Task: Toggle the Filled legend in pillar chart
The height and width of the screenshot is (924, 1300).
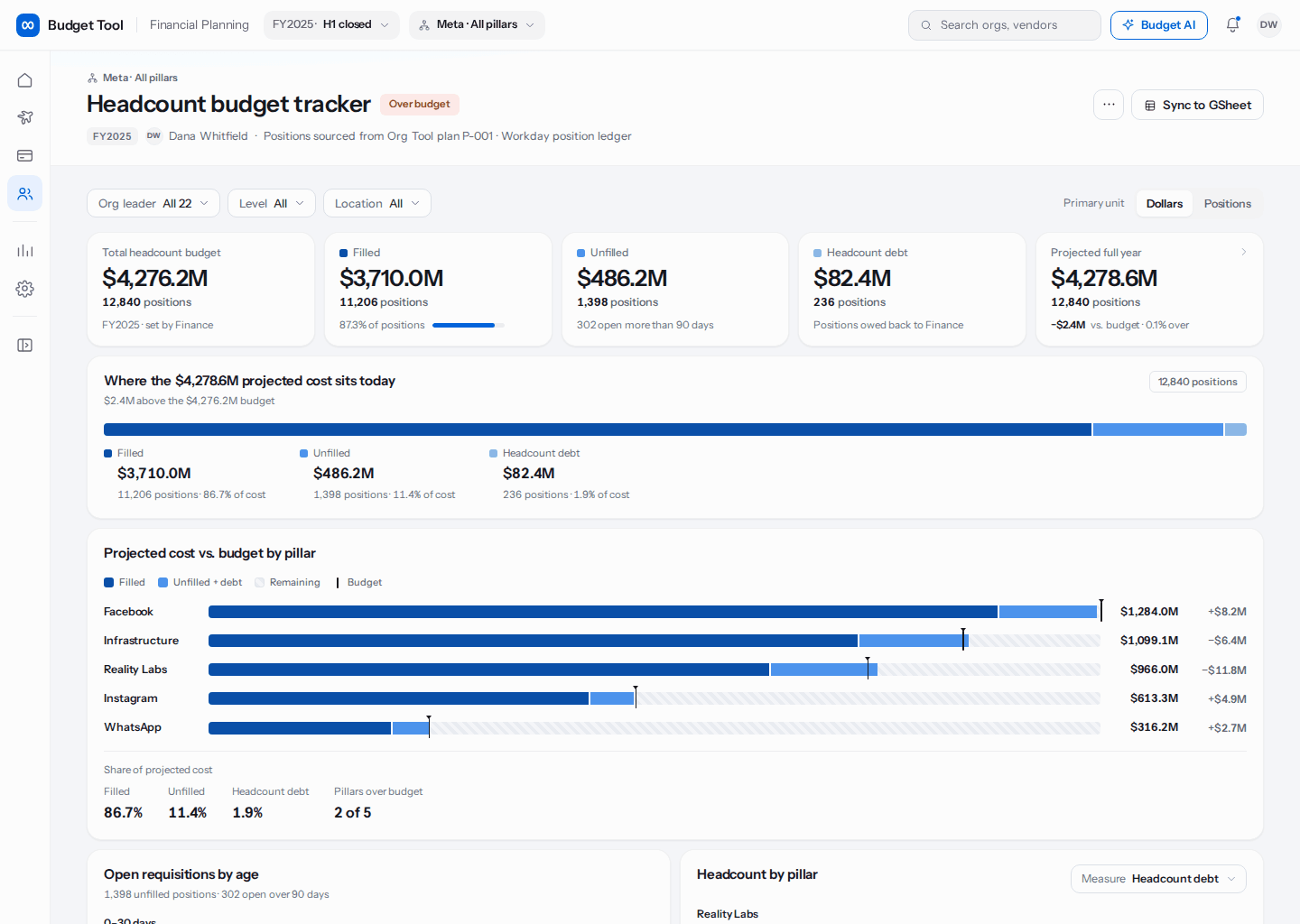Action: point(125,582)
